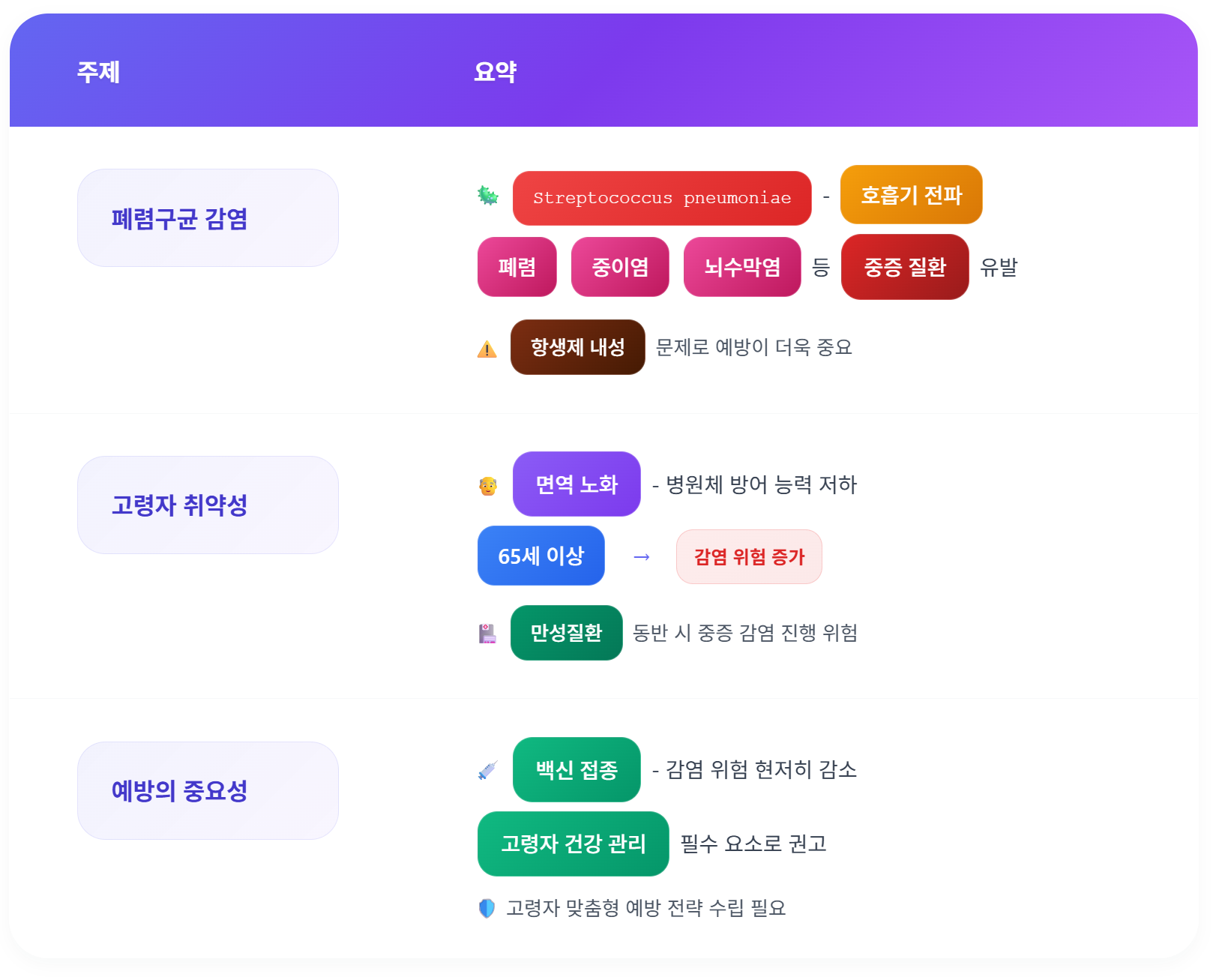Select the pink 폐렴 tag

(x=517, y=267)
